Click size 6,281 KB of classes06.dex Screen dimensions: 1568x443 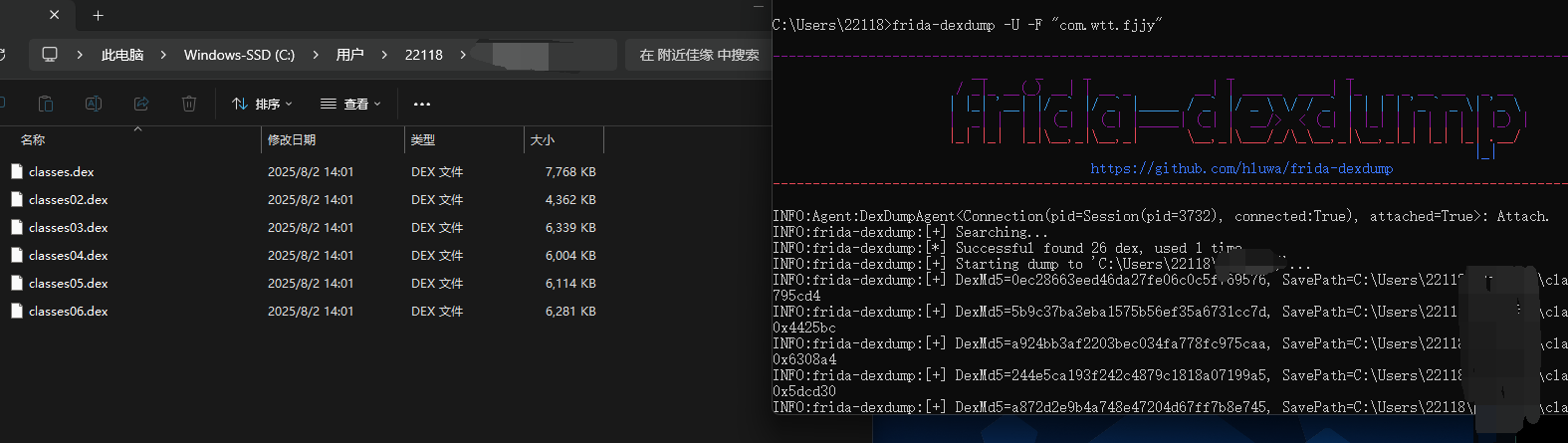click(570, 311)
